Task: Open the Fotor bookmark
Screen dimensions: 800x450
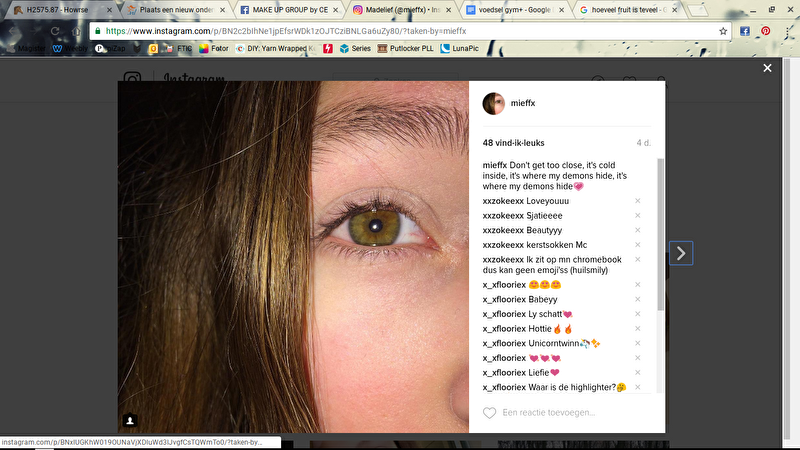Action: click(x=214, y=48)
